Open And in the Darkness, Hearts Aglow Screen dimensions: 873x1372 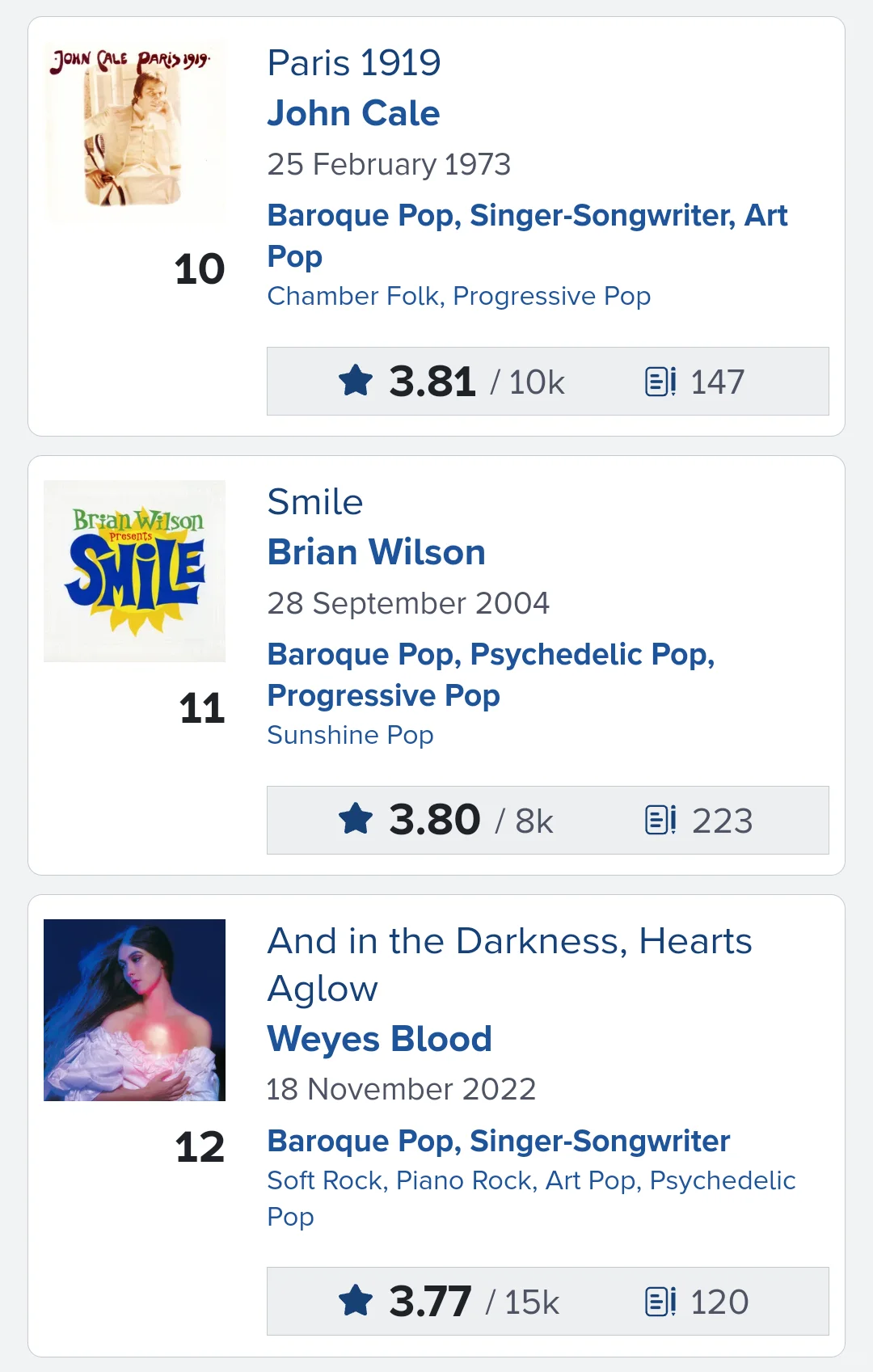(x=509, y=942)
